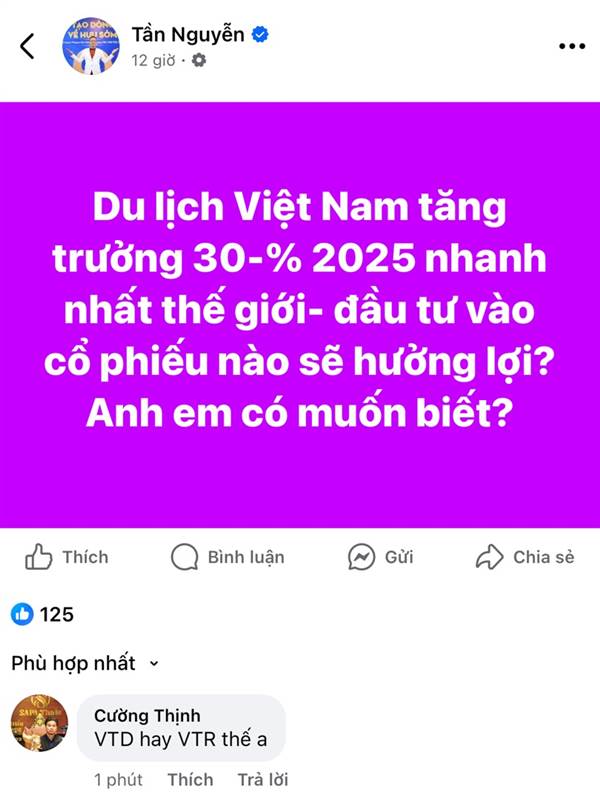This screenshot has height=800, width=600.
Task: Open the list of 125 reactions
Action: [x=42, y=614]
